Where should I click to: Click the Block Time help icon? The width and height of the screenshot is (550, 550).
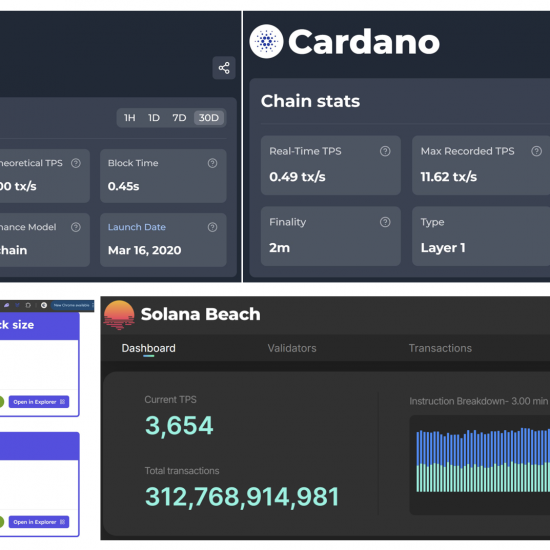[x=212, y=163]
